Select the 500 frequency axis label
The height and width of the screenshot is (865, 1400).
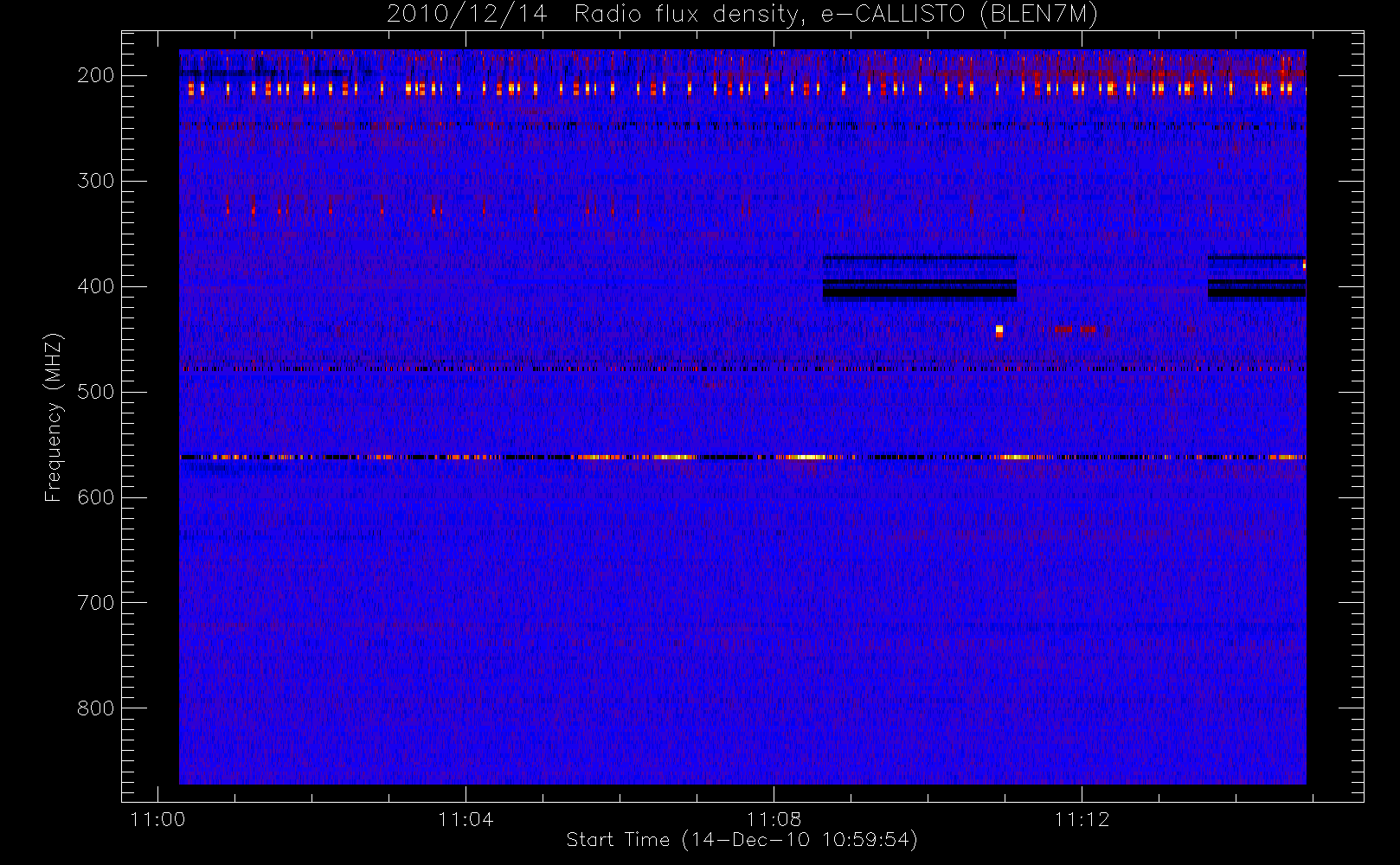tap(95, 392)
